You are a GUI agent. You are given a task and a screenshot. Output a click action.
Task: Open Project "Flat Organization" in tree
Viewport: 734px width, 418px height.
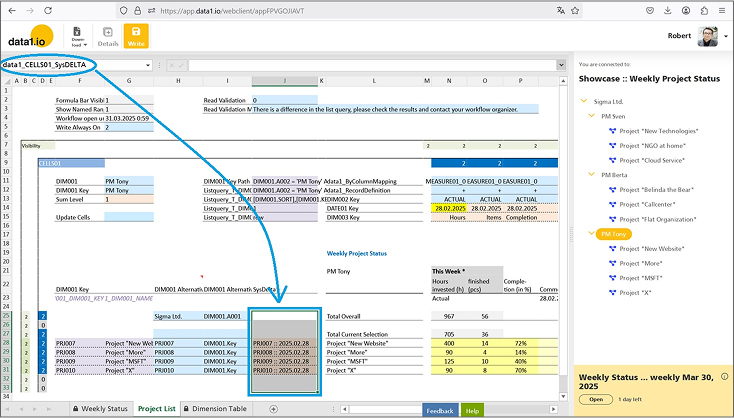point(658,219)
